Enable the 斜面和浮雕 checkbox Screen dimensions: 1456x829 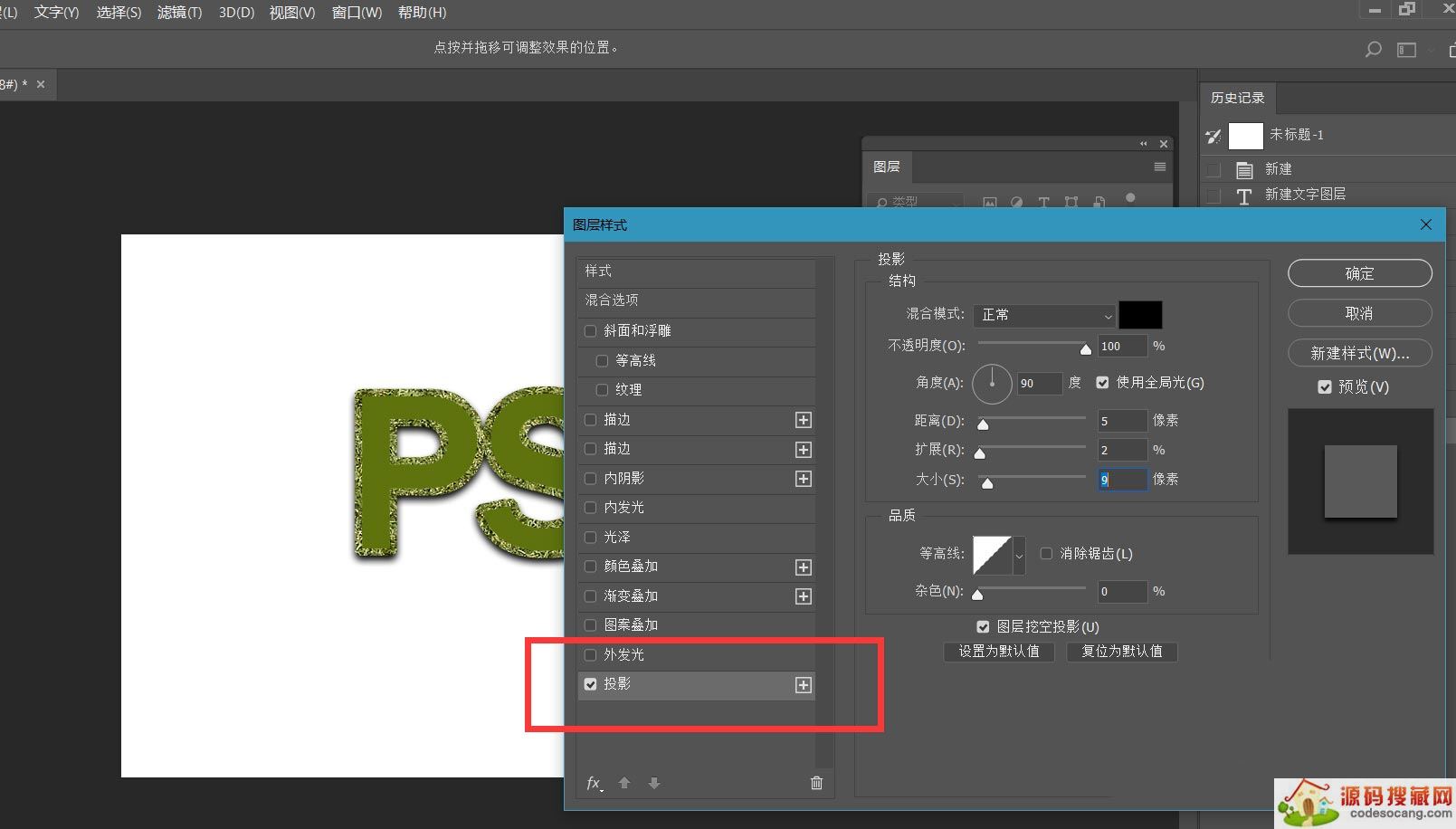pyautogui.click(x=590, y=331)
